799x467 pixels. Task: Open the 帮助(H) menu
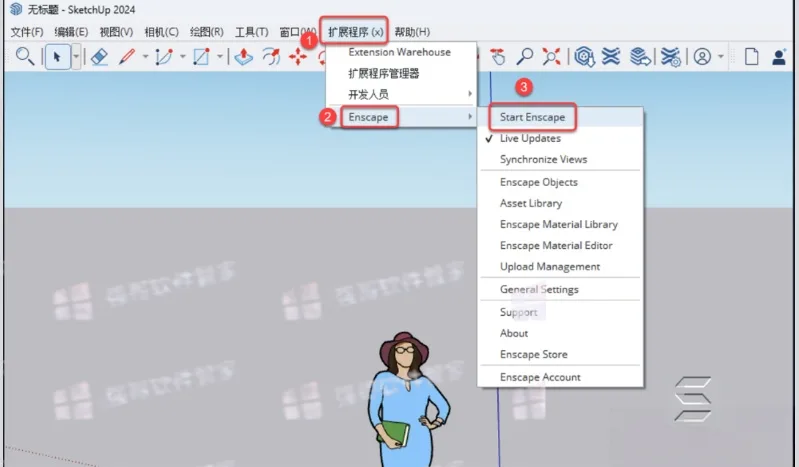412,32
